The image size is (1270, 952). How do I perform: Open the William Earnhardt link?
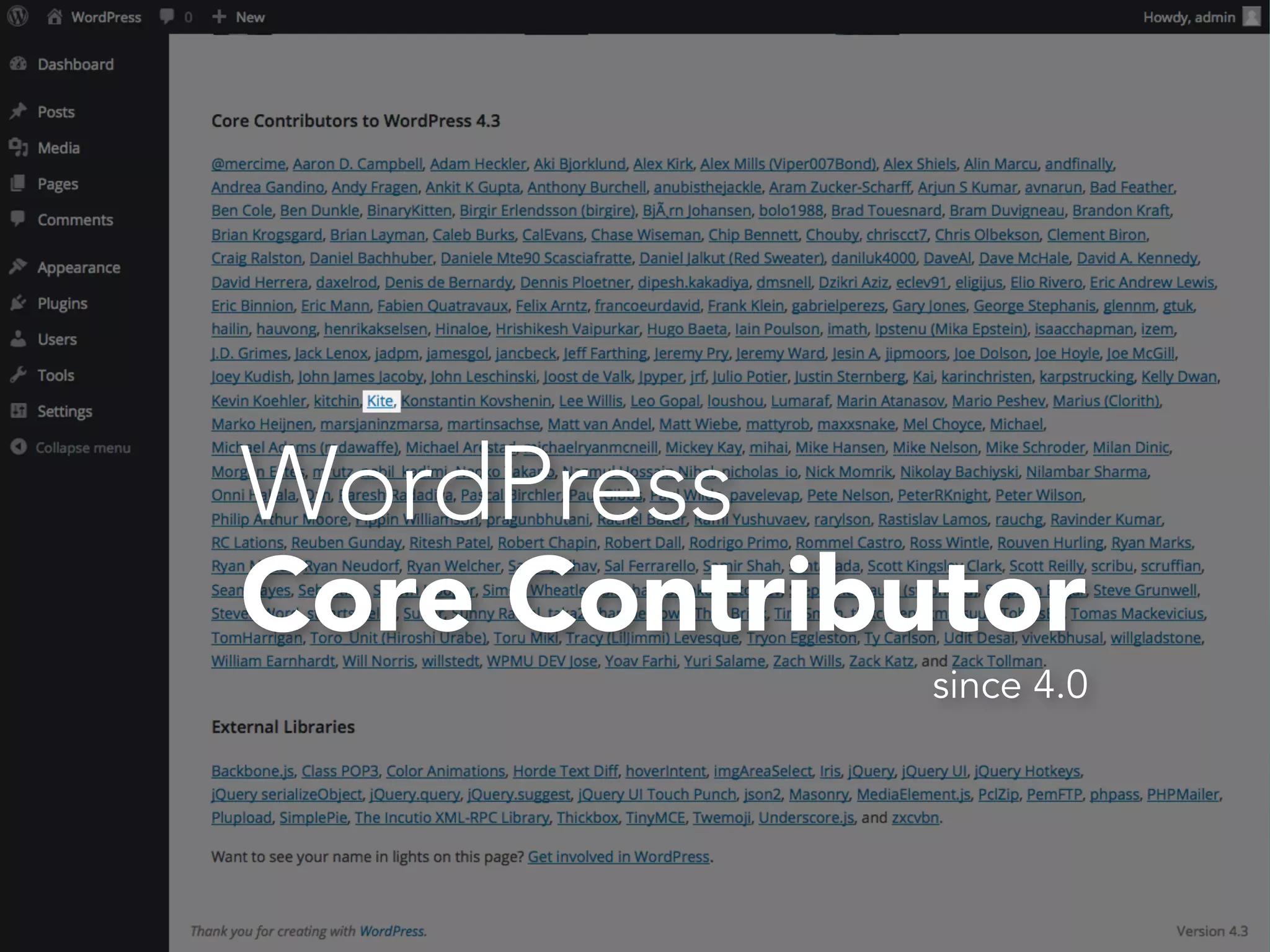(273, 661)
